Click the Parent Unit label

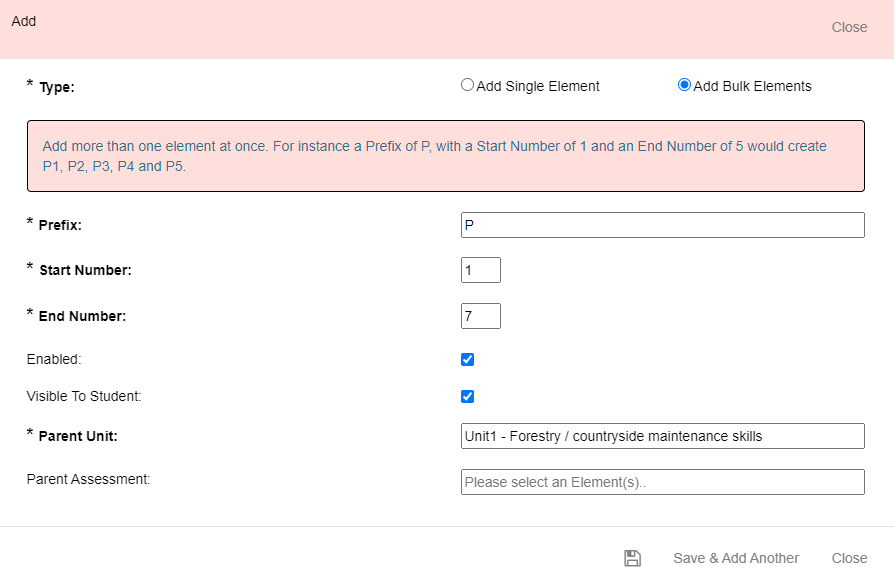tap(78, 436)
